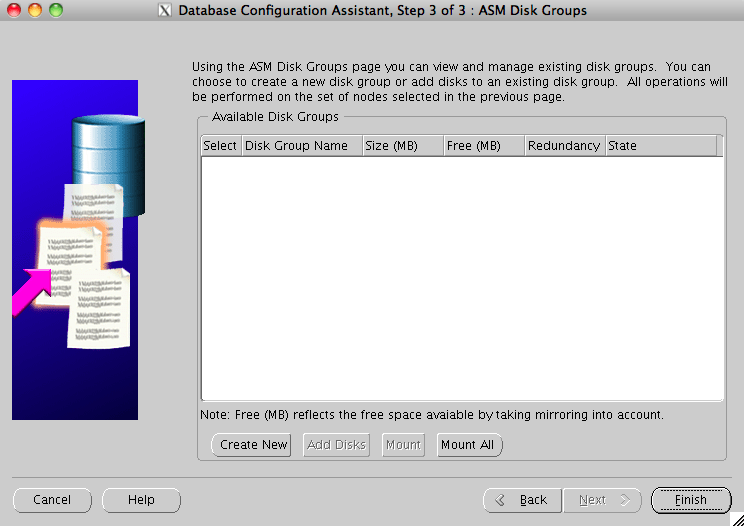Create New disk group

click(251, 445)
